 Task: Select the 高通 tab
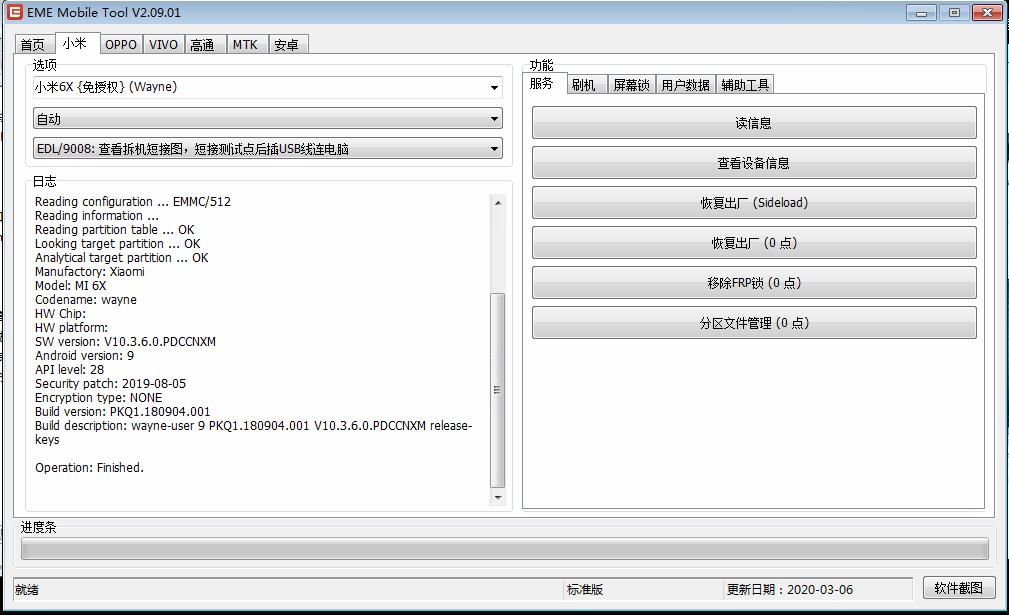tap(203, 44)
